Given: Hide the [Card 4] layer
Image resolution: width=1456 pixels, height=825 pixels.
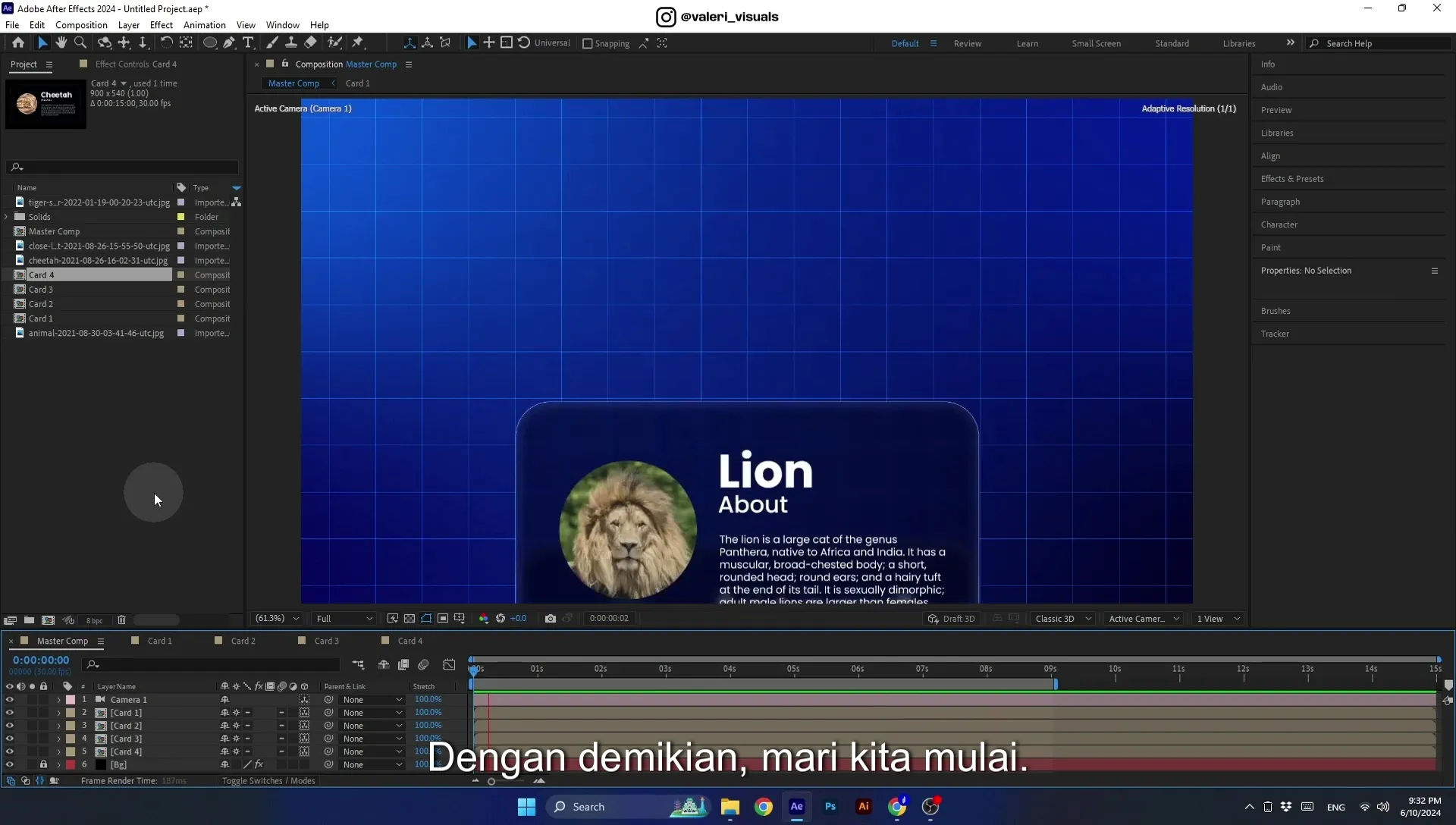Looking at the screenshot, I should click(9, 752).
